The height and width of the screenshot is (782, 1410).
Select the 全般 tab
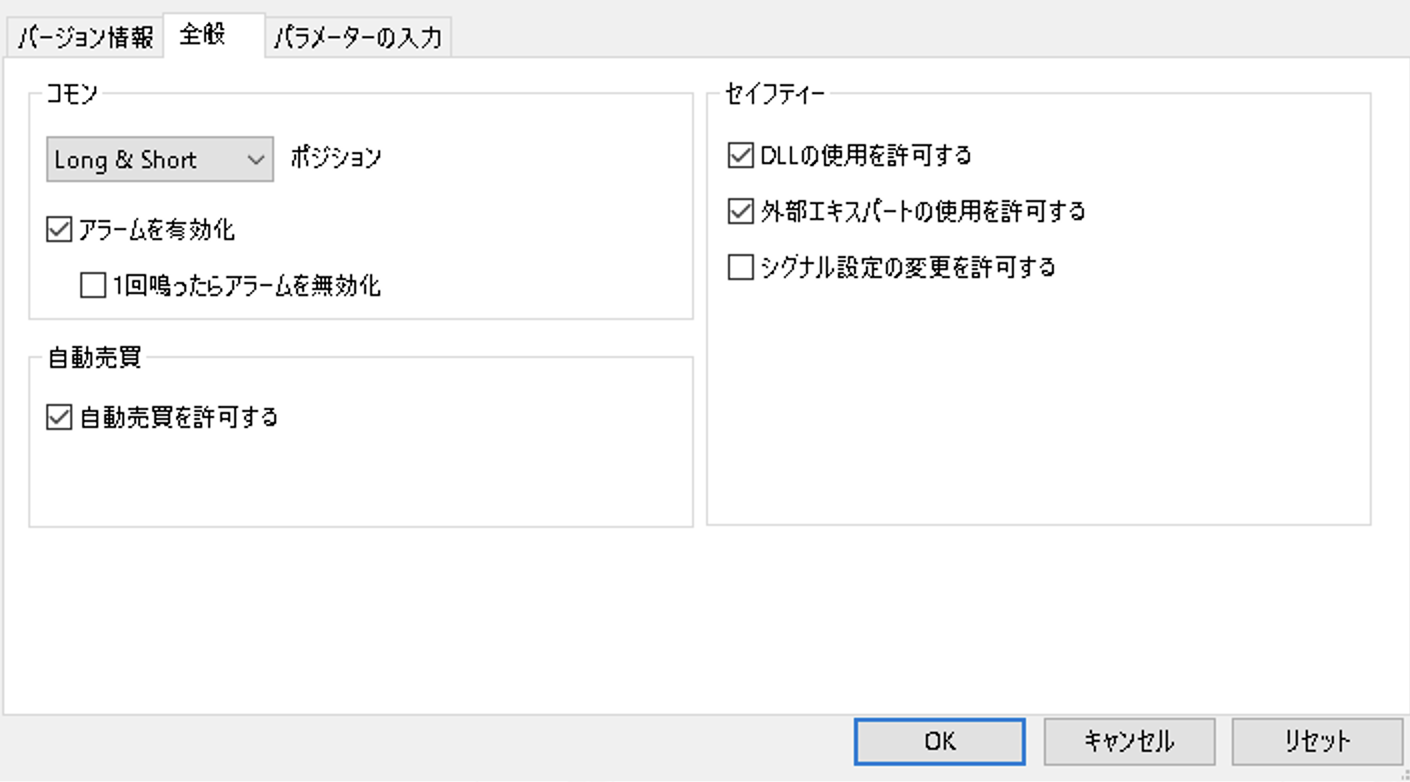point(214,35)
